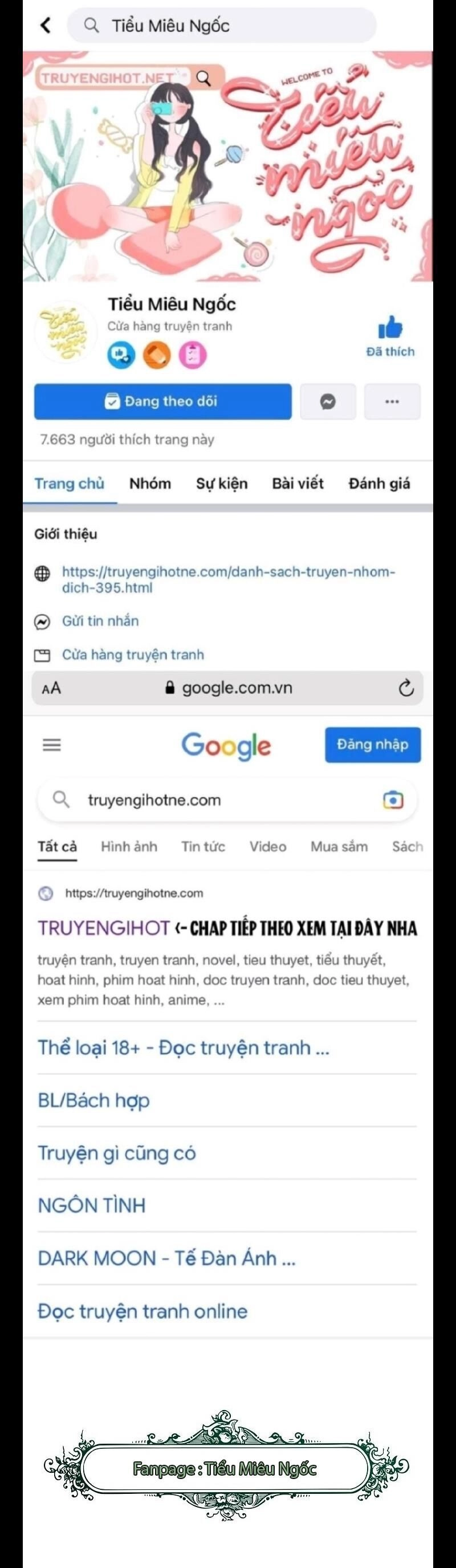Select the Hình ảnh search tab

point(129,847)
